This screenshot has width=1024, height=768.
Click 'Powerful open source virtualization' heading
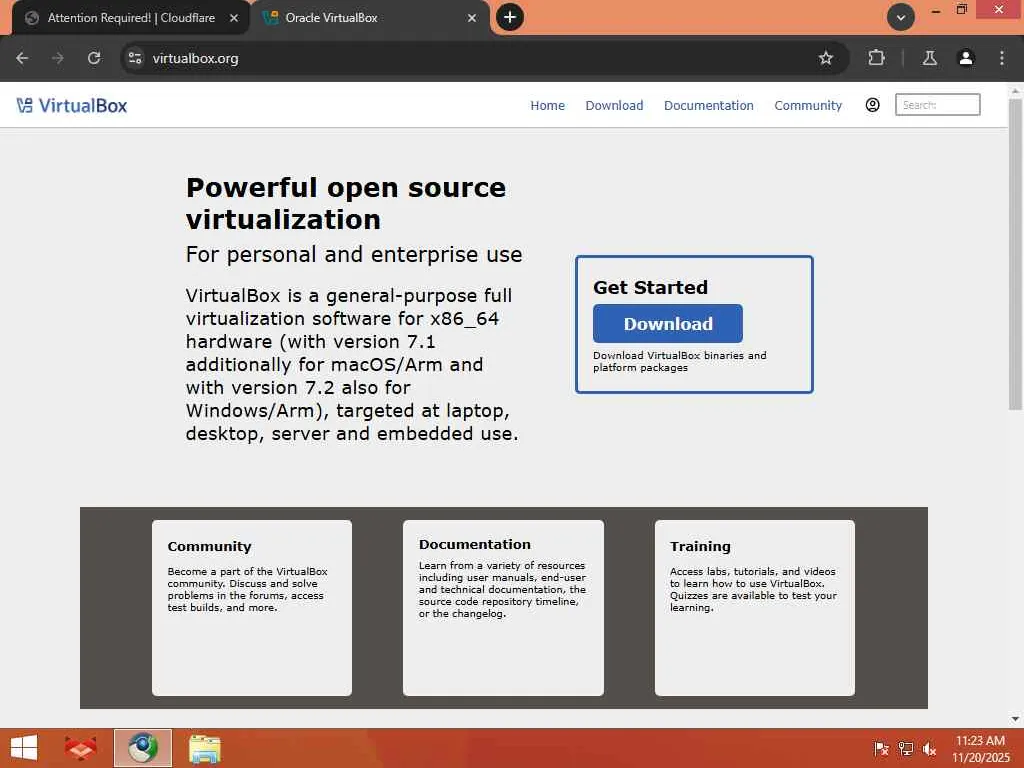346,204
